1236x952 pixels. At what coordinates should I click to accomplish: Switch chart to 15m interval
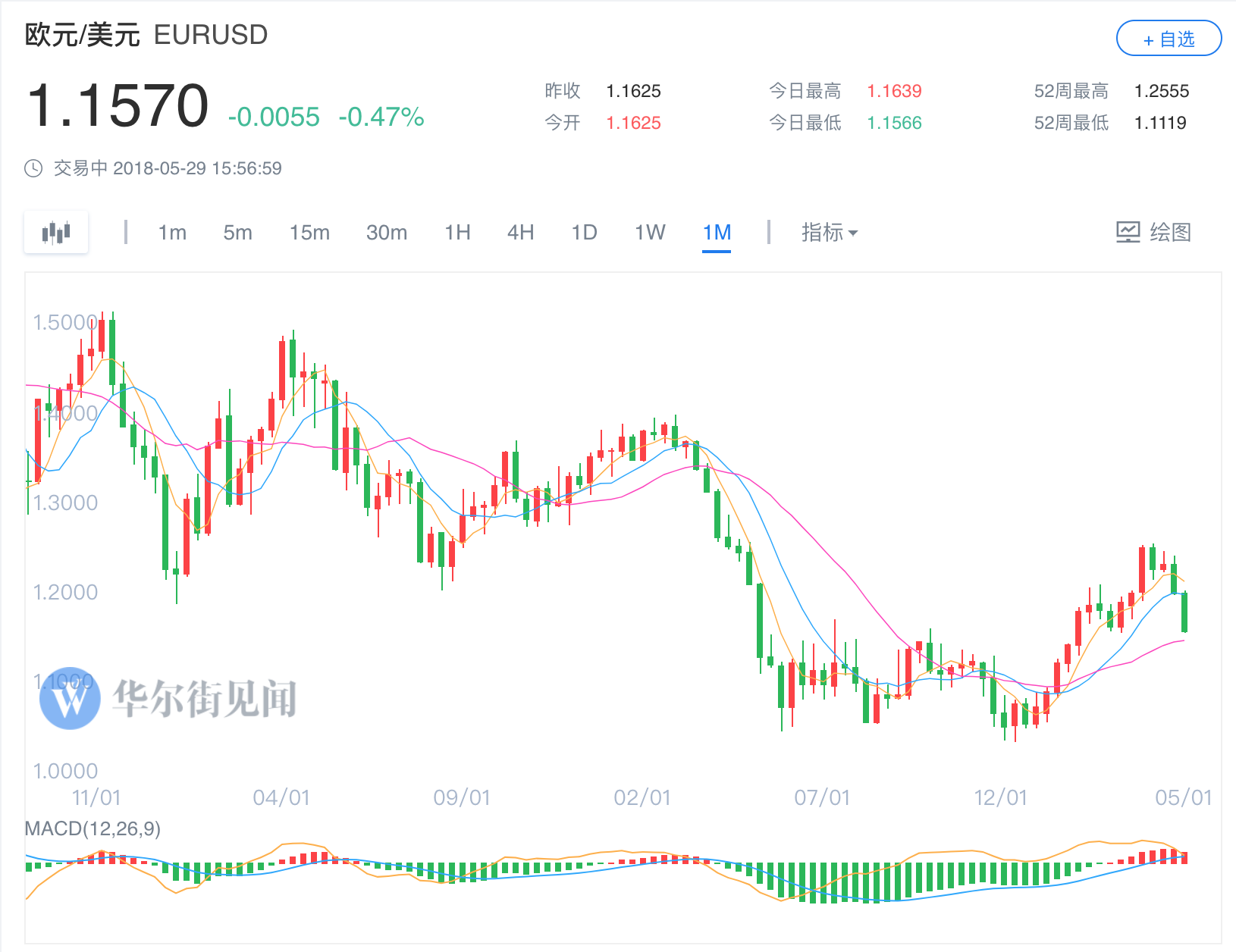point(309,232)
